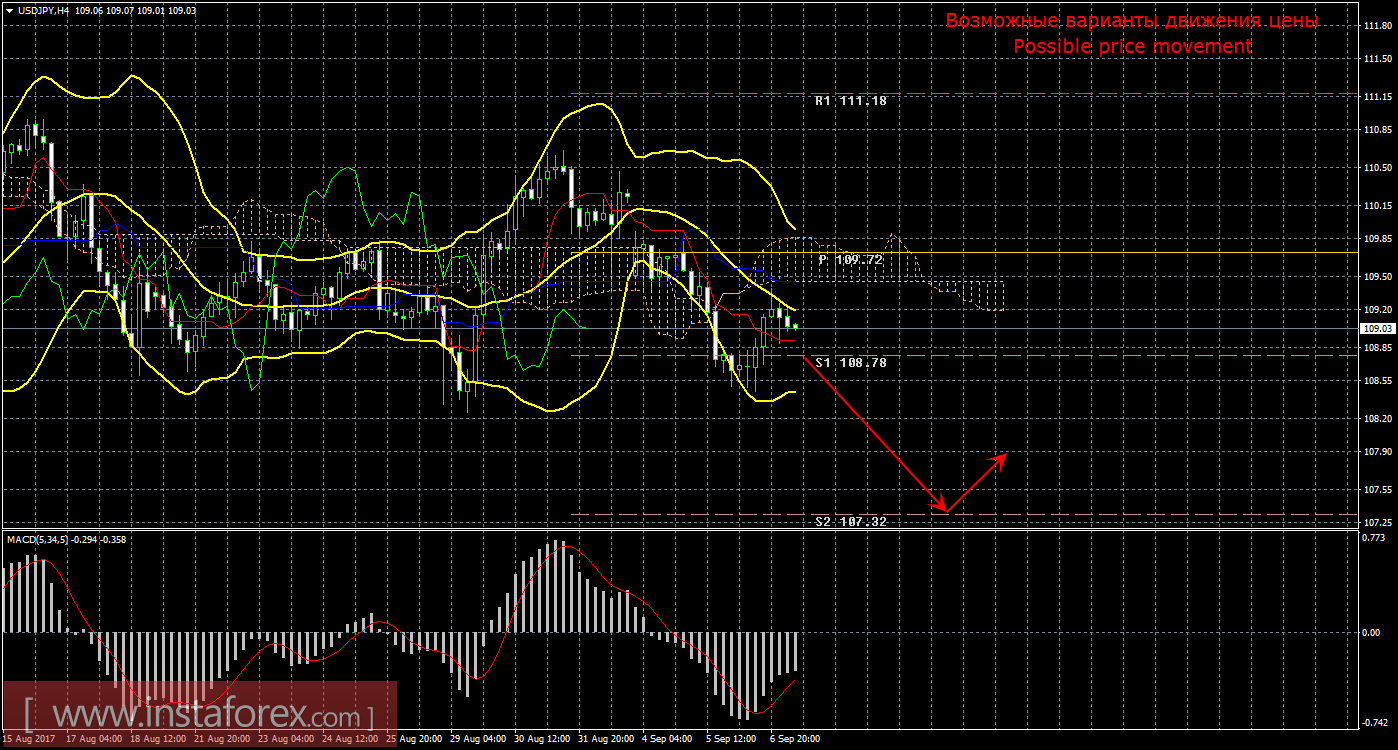
Task: Click the 107.25 value on price axis
Action: (x=1378, y=523)
